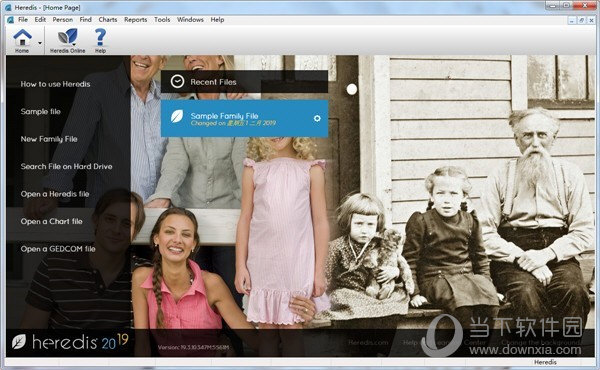Click the leaf icon on Sample Family File
The height and width of the screenshot is (370, 600).
(177, 116)
